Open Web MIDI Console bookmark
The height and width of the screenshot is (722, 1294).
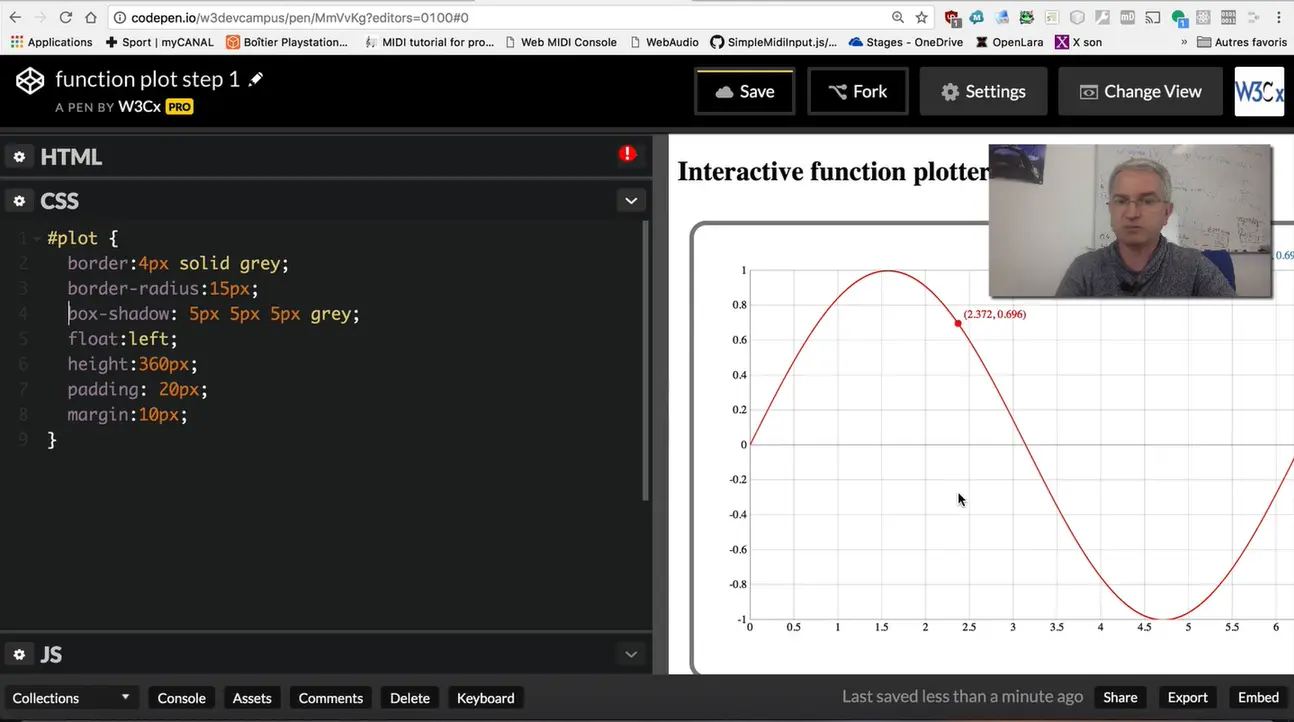click(x=561, y=42)
